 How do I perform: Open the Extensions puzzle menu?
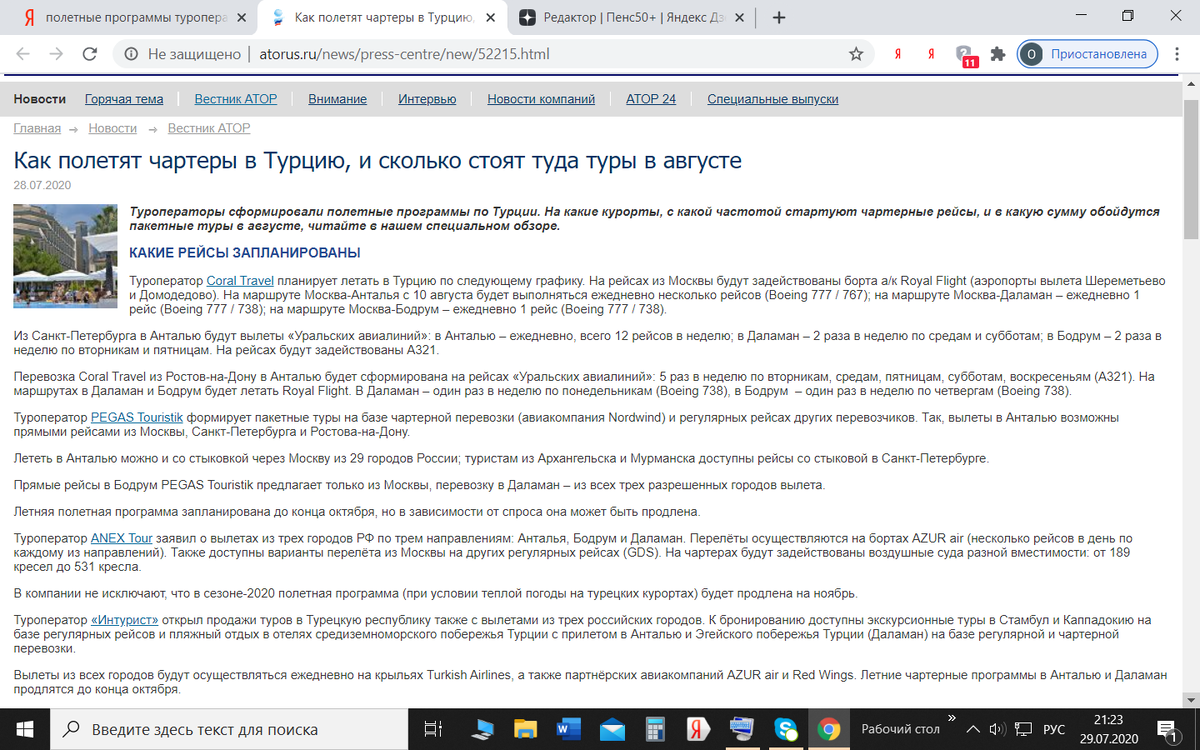(x=997, y=54)
